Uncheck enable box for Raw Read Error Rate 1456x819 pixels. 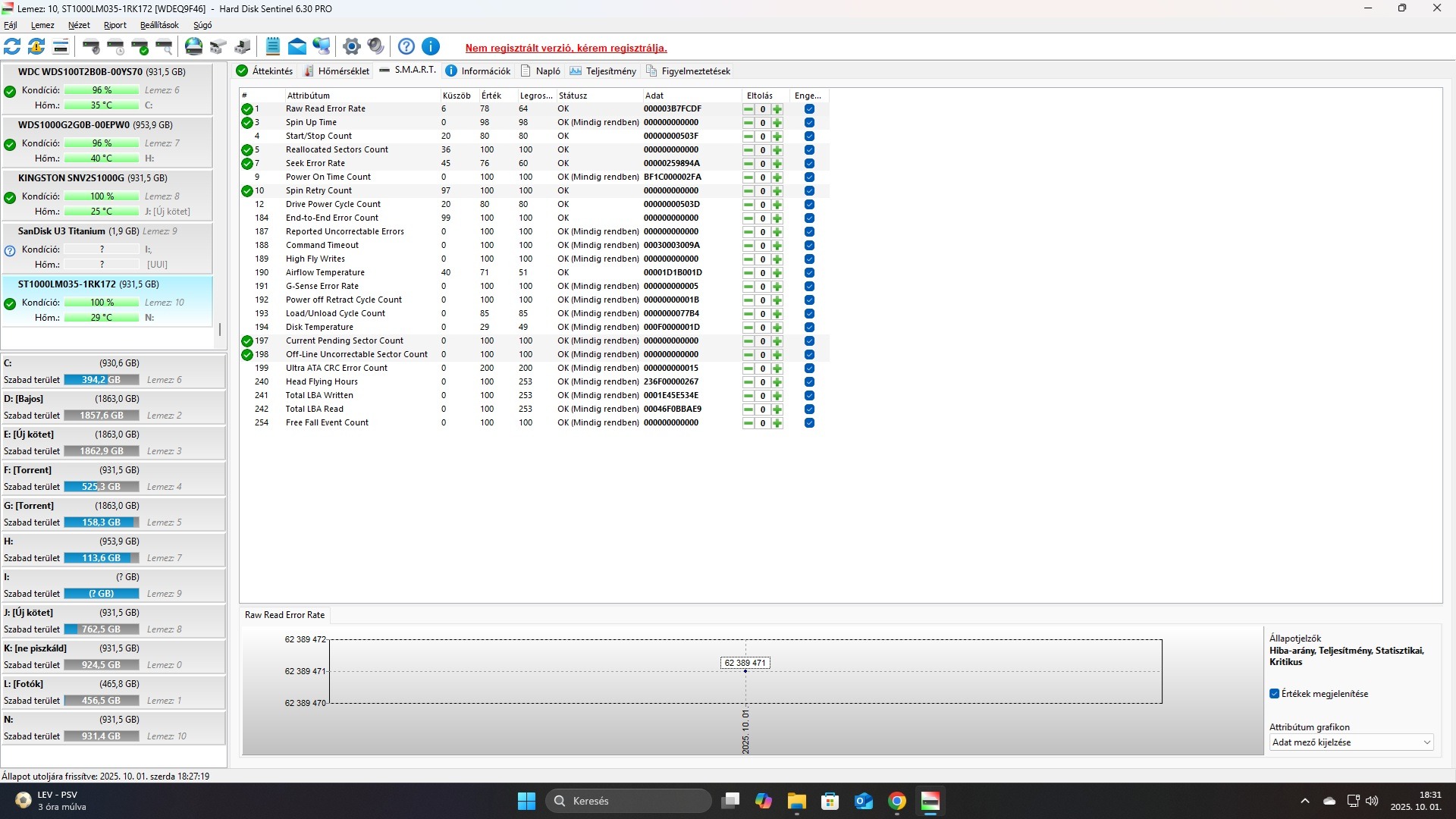[809, 109]
